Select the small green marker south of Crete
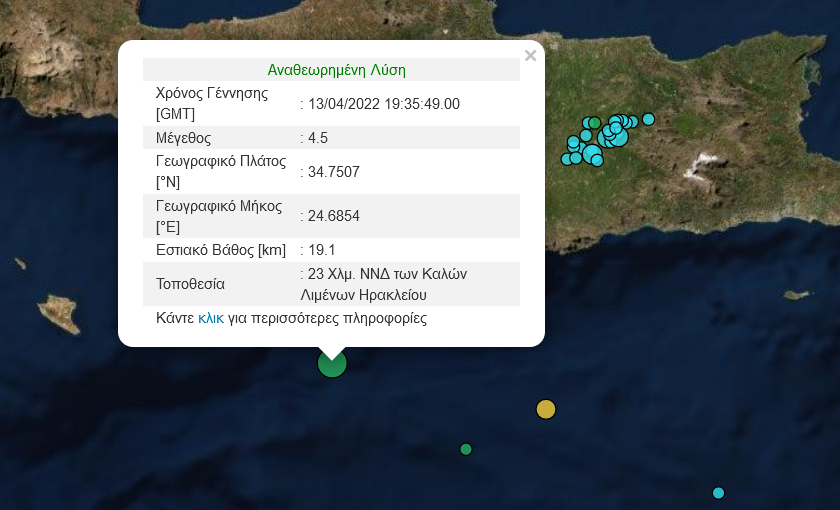 pos(466,449)
